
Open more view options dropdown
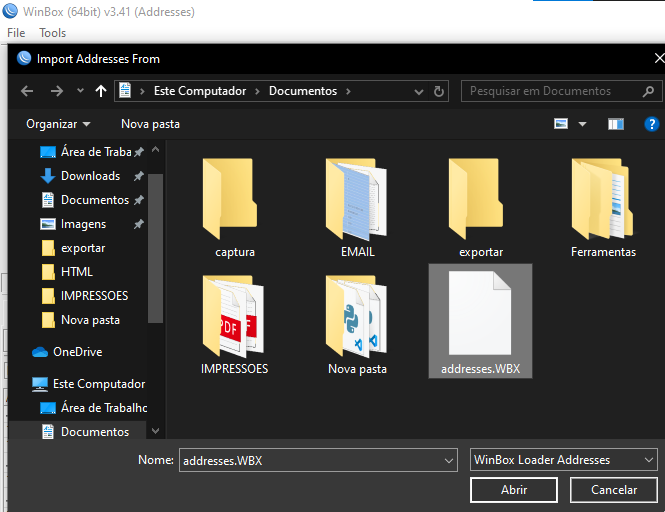pos(582,124)
